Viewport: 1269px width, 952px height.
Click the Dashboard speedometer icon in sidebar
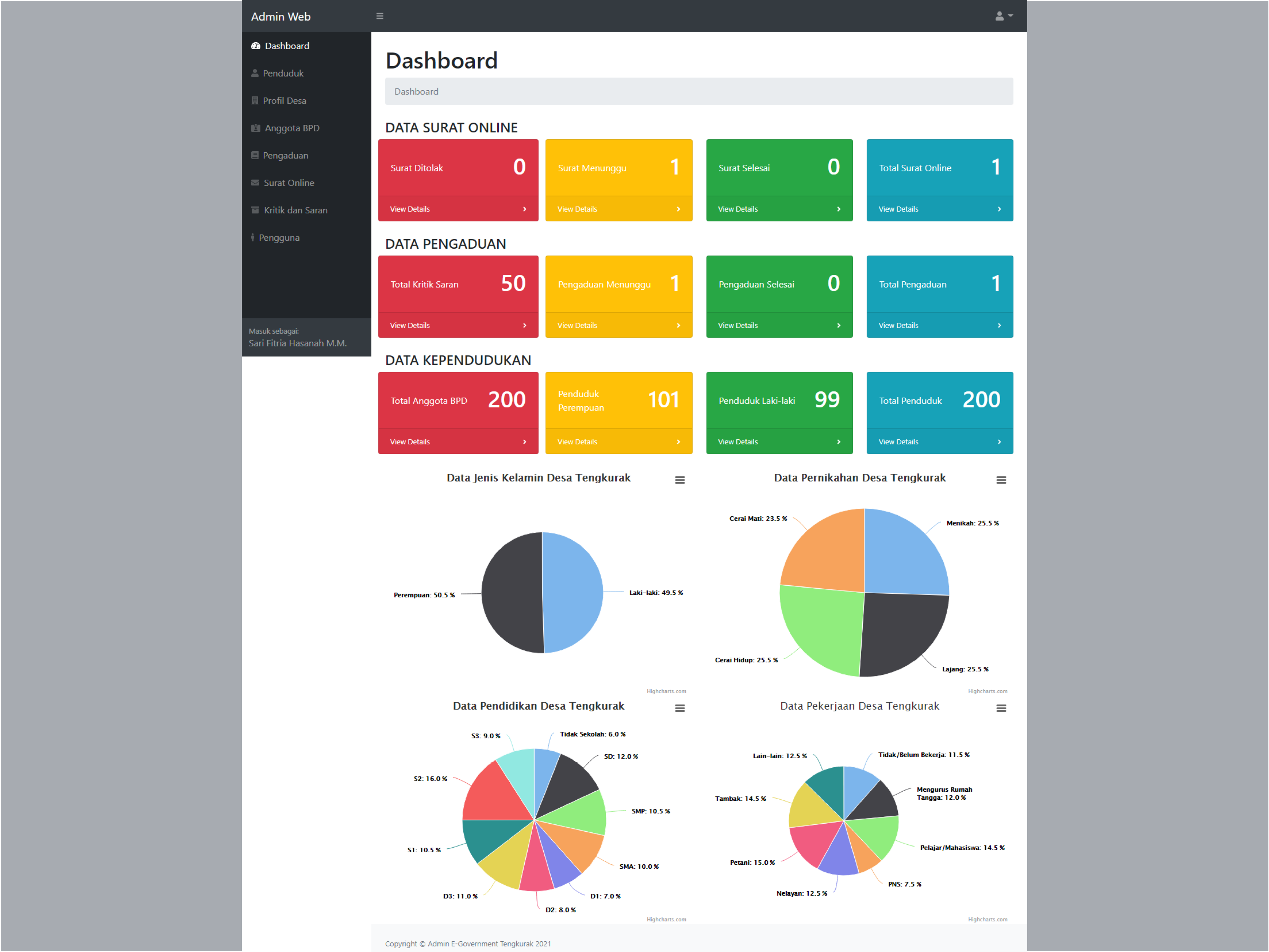256,46
